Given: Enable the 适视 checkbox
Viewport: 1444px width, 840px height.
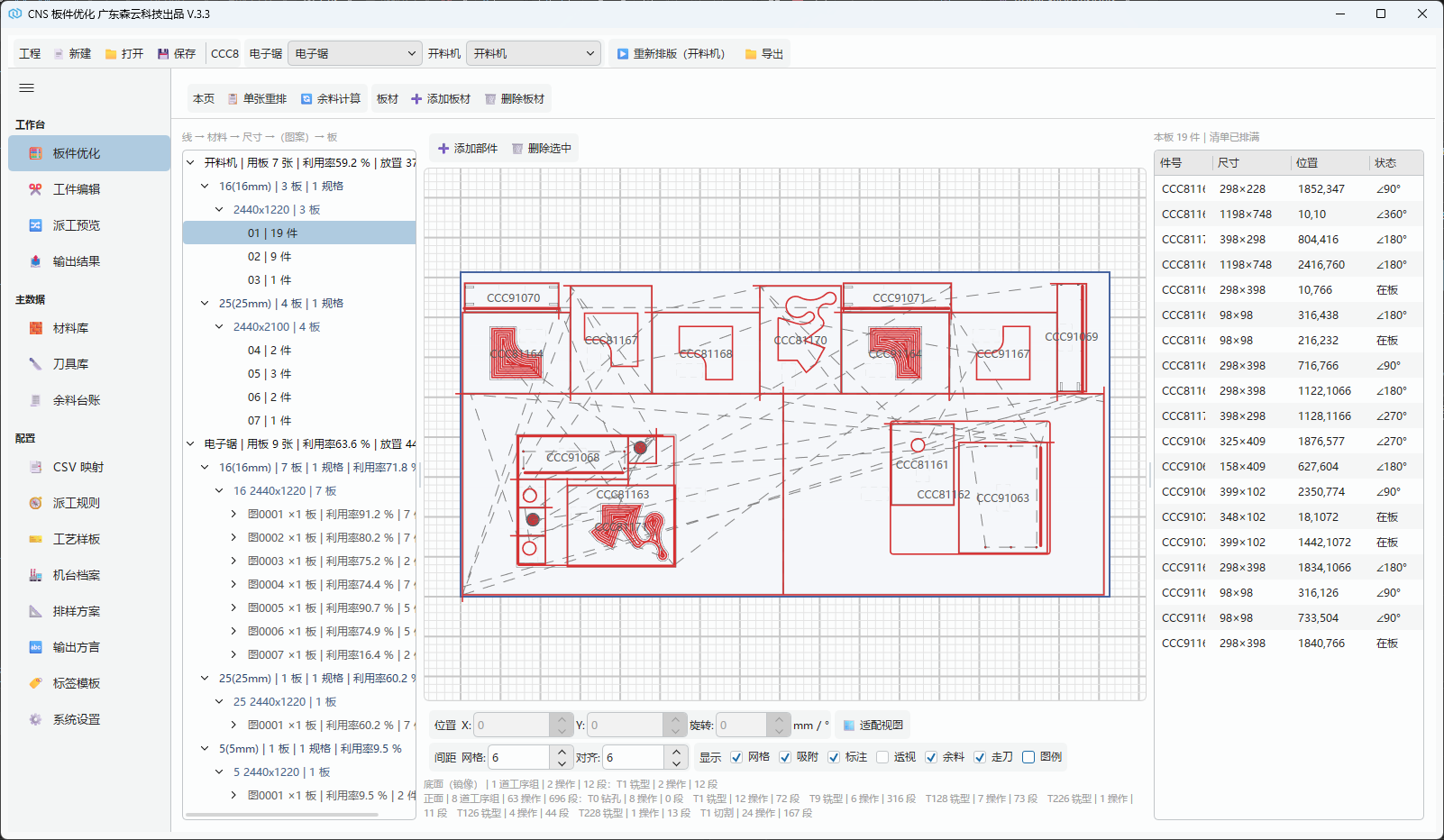Looking at the screenshot, I should click(x=882, y=757).
